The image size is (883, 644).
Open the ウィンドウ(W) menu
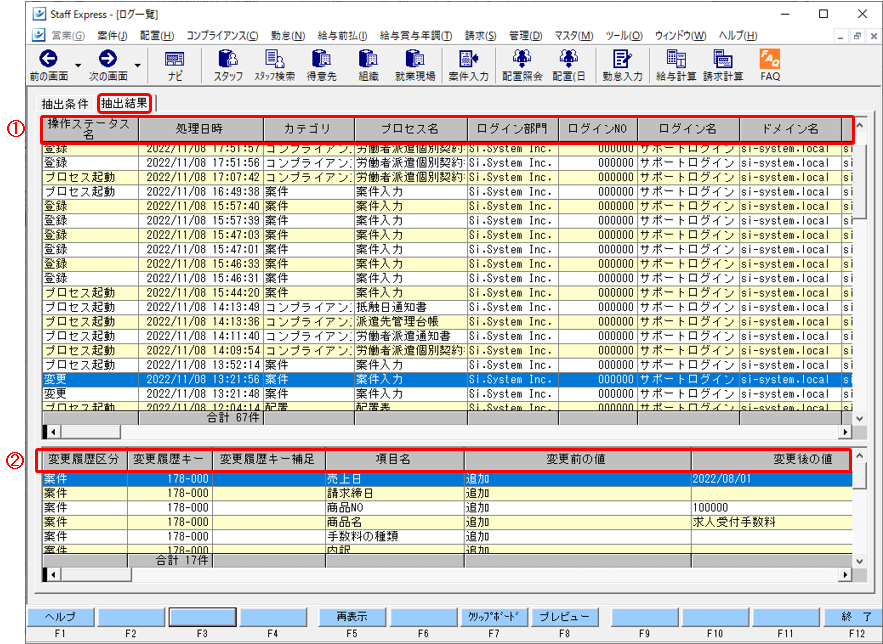[x=680, y=35]
